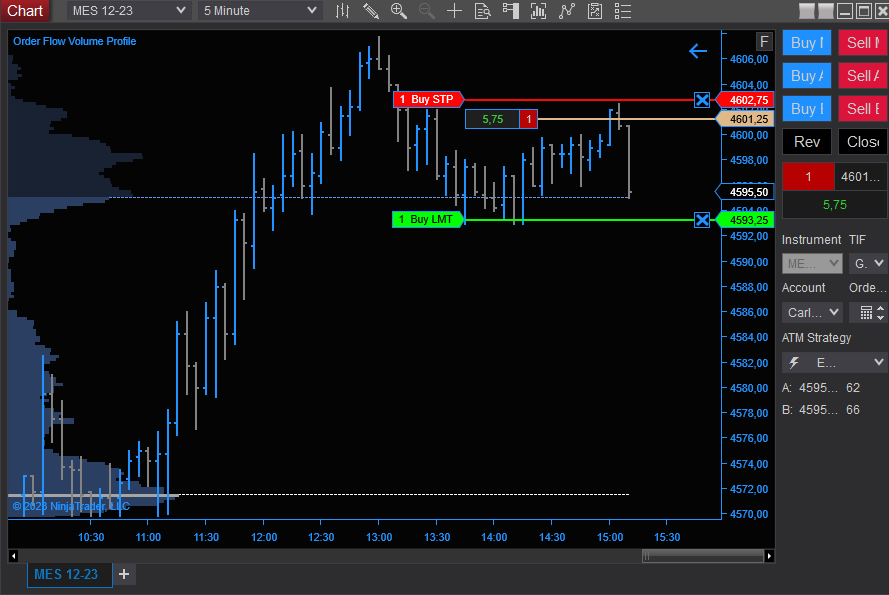
Task: Click the Sell Bid button
Action: (862, 108)
